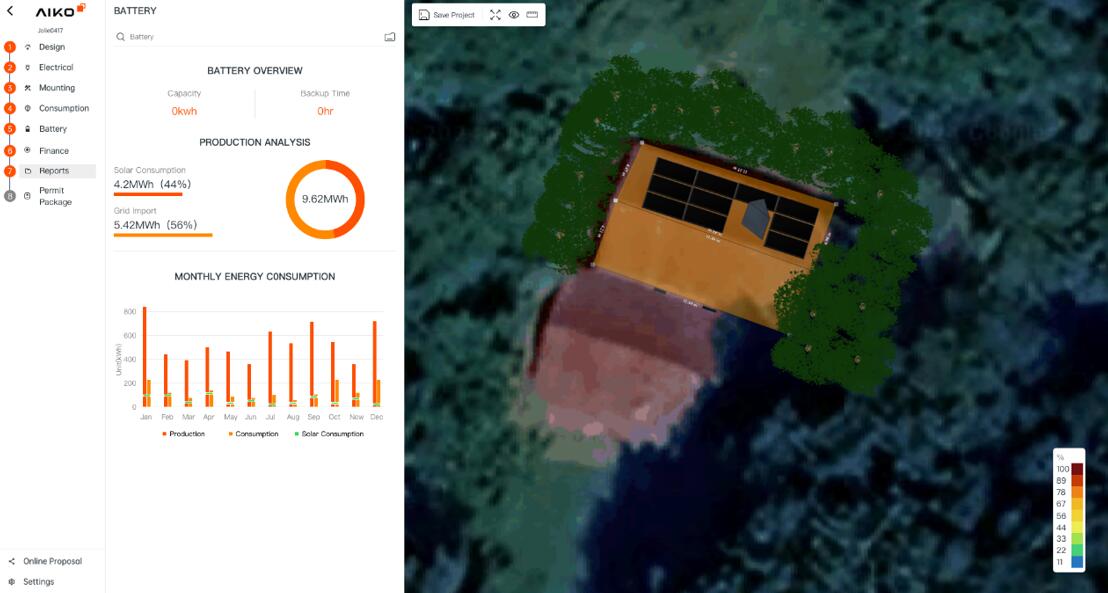Select the ruler measurement tool
This screenshot has width=1108, height=593.
point(532,15)
